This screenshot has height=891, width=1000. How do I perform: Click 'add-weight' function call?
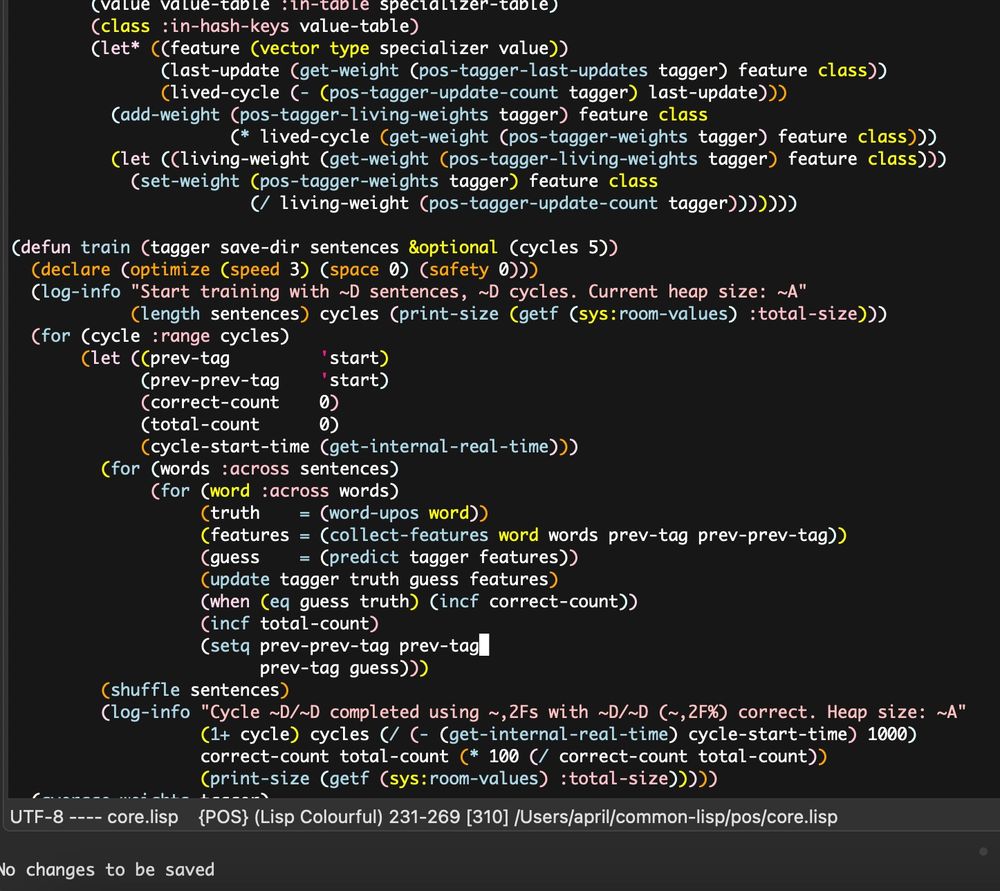[x=170, y=115]
